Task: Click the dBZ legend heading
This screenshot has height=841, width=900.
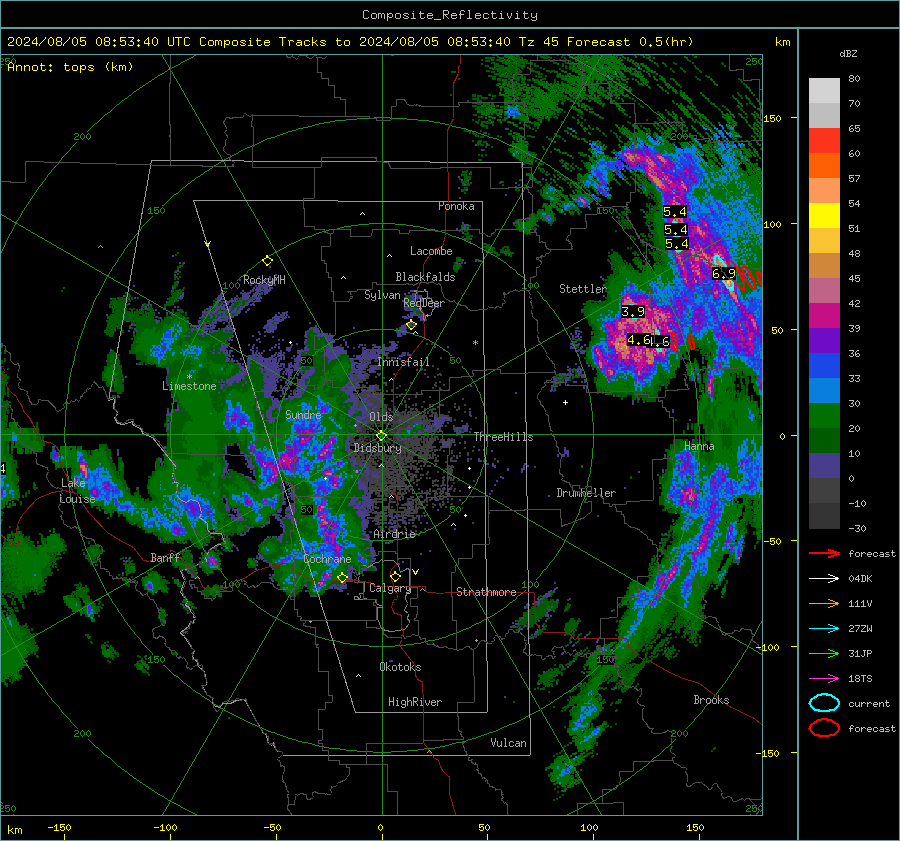Action: tap(848, 53)
